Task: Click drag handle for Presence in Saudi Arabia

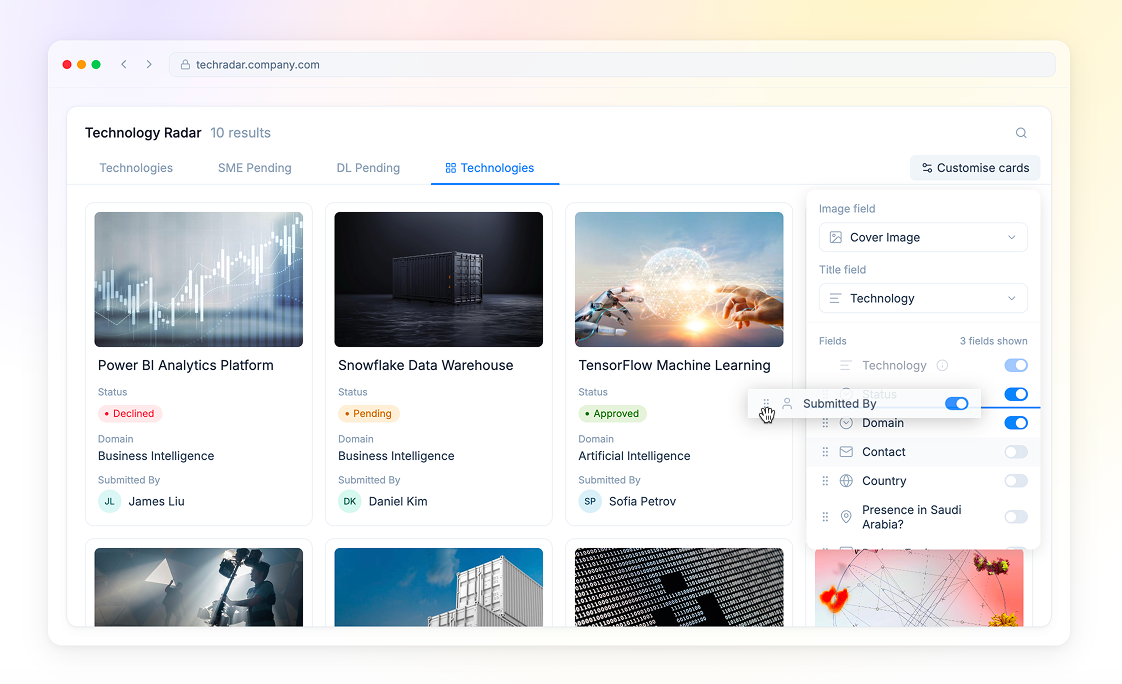Action: [825, 517]
